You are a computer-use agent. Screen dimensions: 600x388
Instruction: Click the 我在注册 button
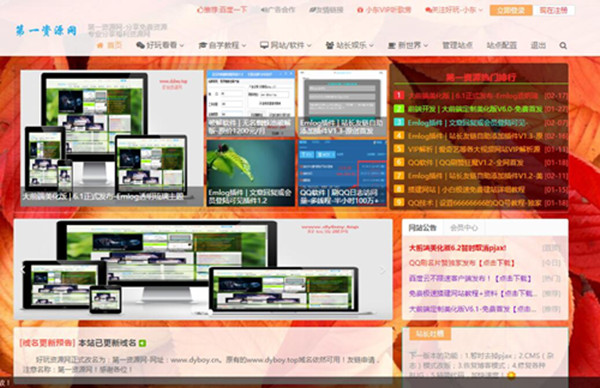[x=553, y=10]
